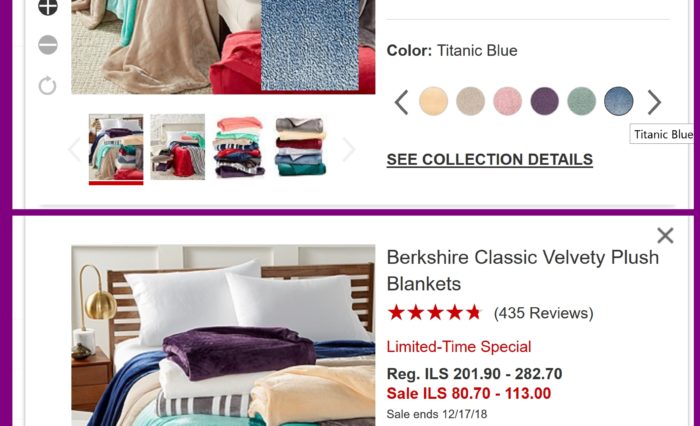Screen dimensions: 700x426
Task: Close the Berkshire blankets quick view
Action: [x=665, y=235]
